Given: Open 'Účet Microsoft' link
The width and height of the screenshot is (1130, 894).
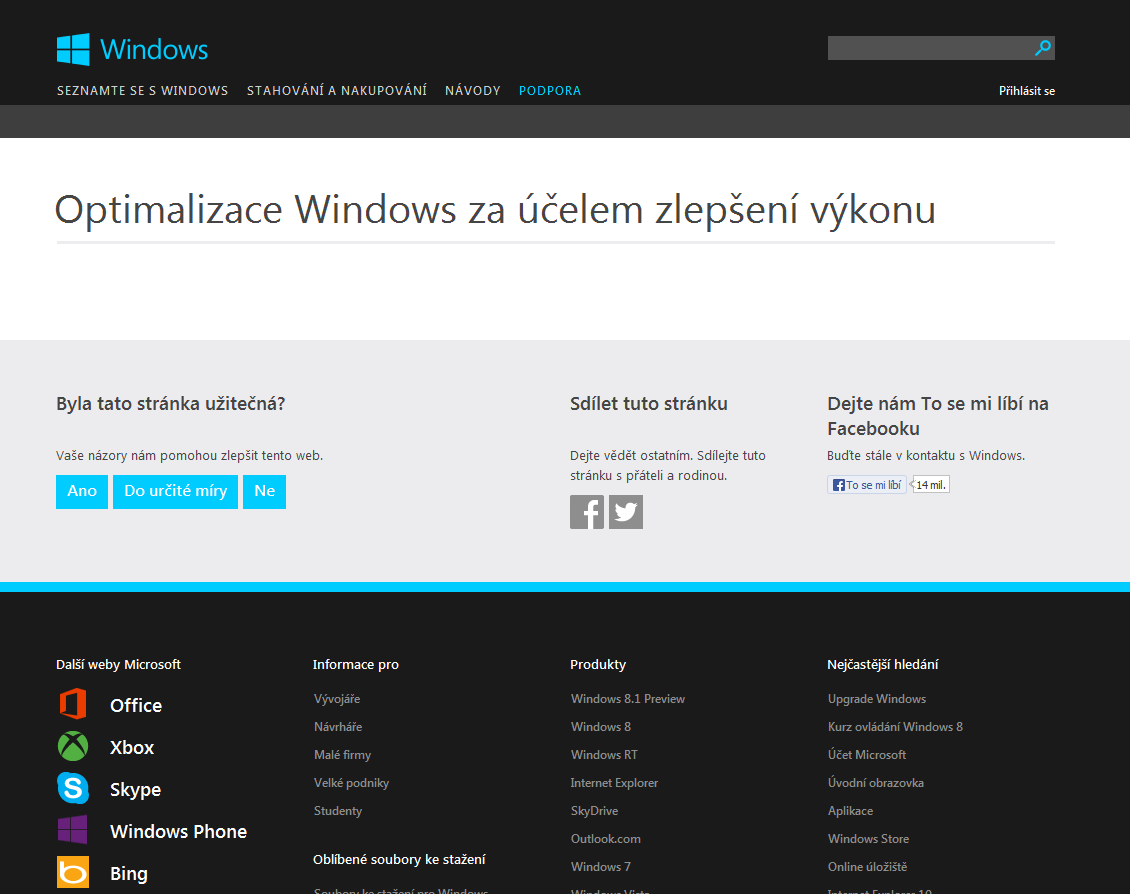Looking at the screenshot, I should tap(867, 755).
